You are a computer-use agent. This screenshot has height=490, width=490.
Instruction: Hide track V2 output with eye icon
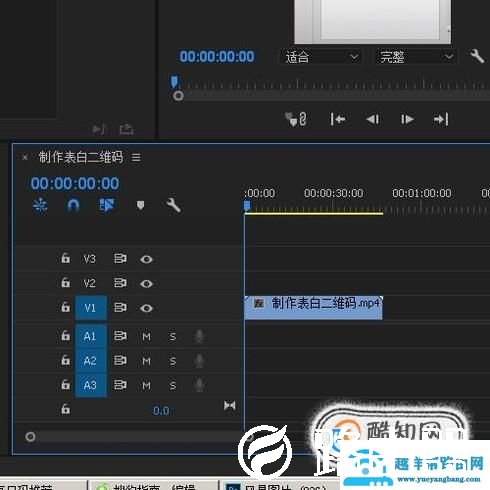(146, 284)
